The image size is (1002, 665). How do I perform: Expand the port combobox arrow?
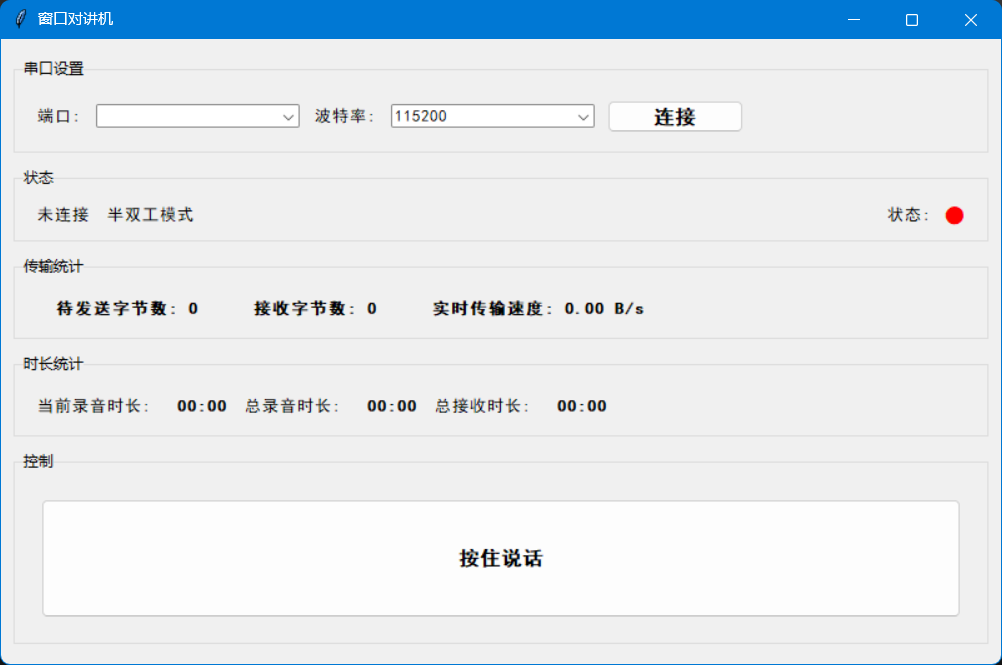click(x=289, y=116)
